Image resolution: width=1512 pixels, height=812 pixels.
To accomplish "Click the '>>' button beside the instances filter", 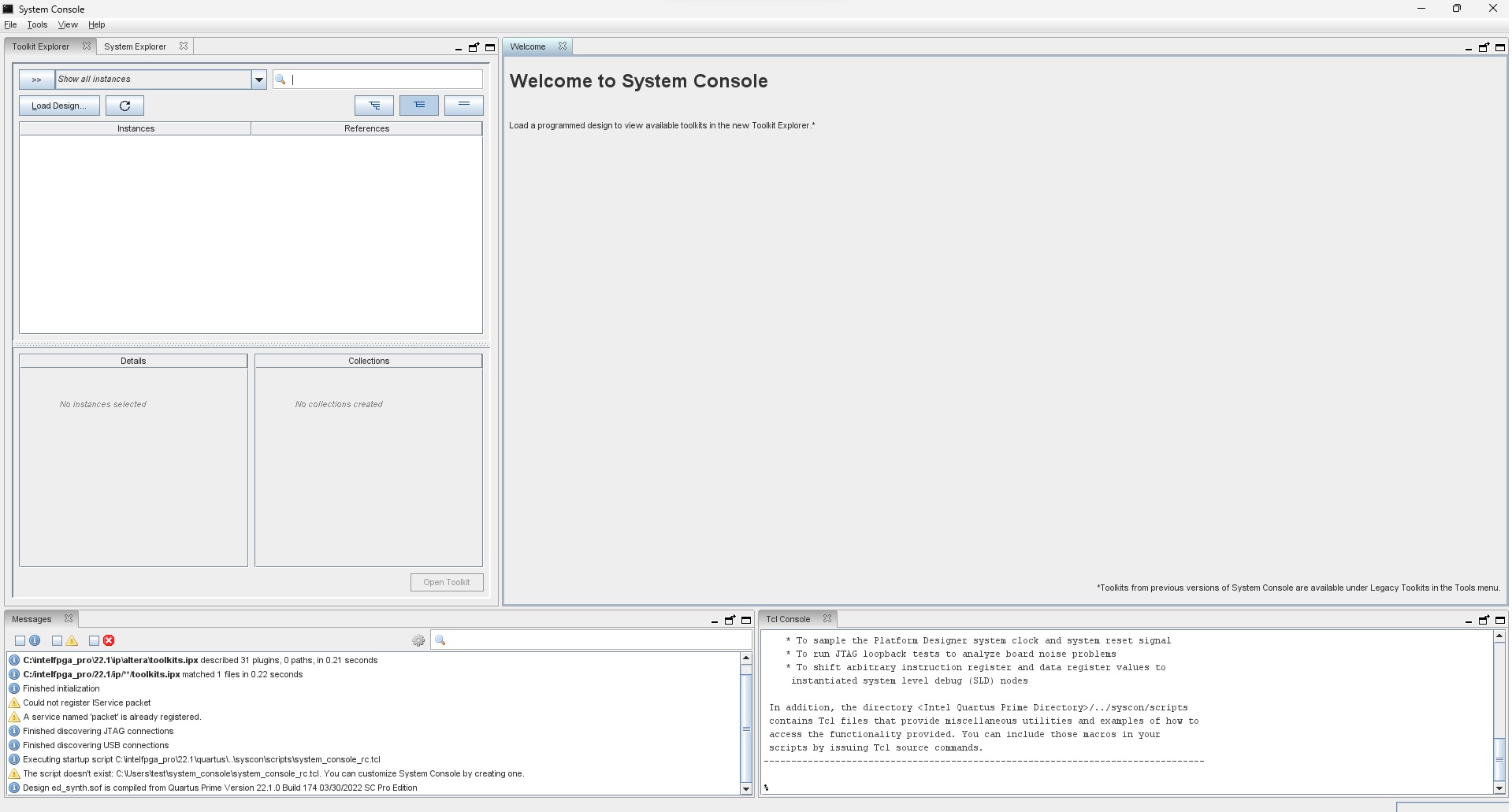I will click(x=36, y=80).
